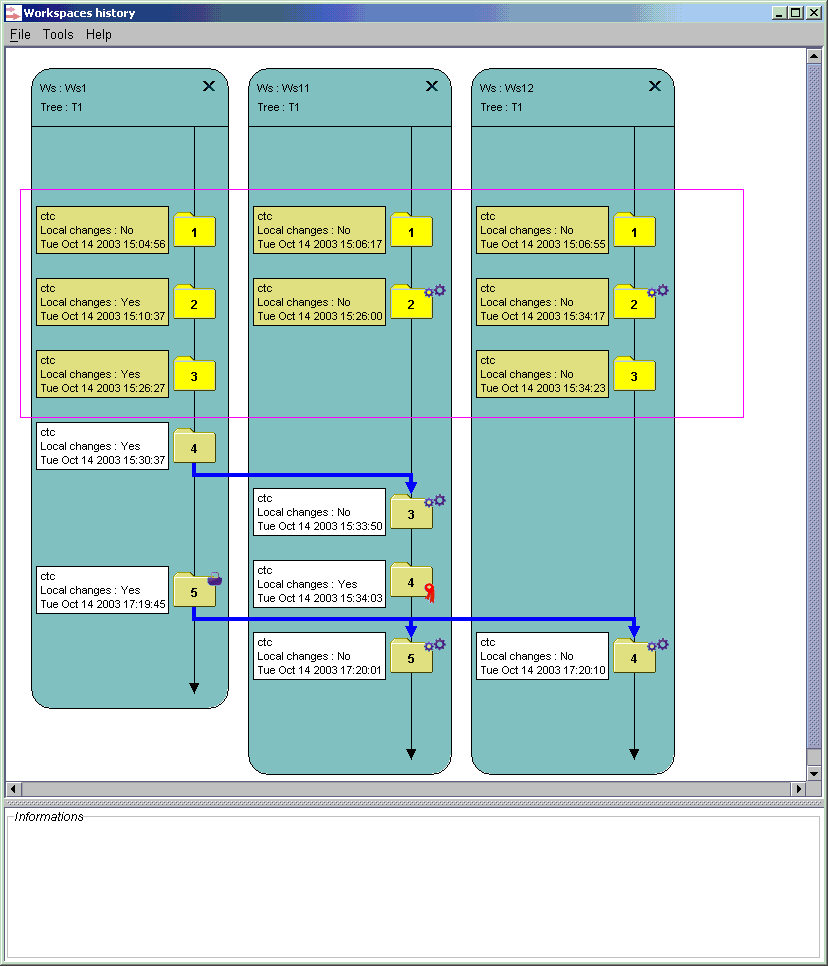Select folder 3 in workspace Ws1
828x966 pixels.
[194, 374]
